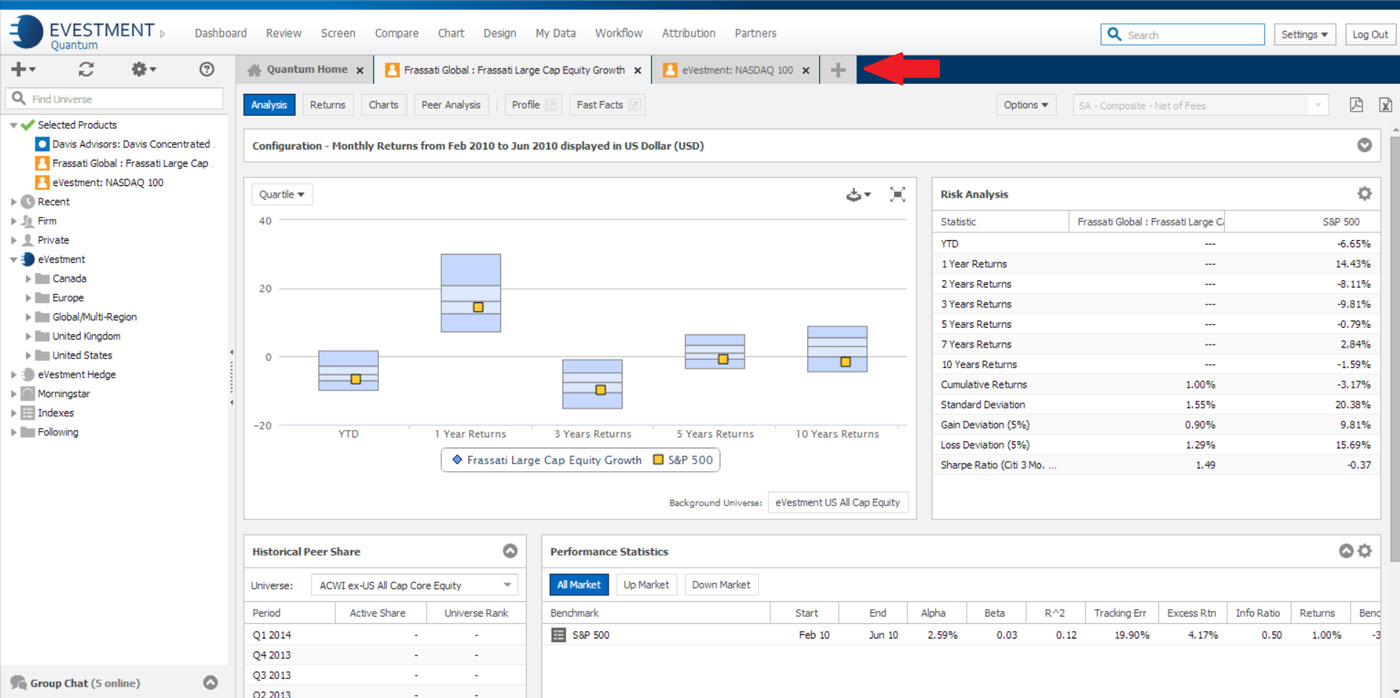This screenshot has width=1400, height=698.
Task: Expand the Group Chat panel arrow
Action: point(210,683)
